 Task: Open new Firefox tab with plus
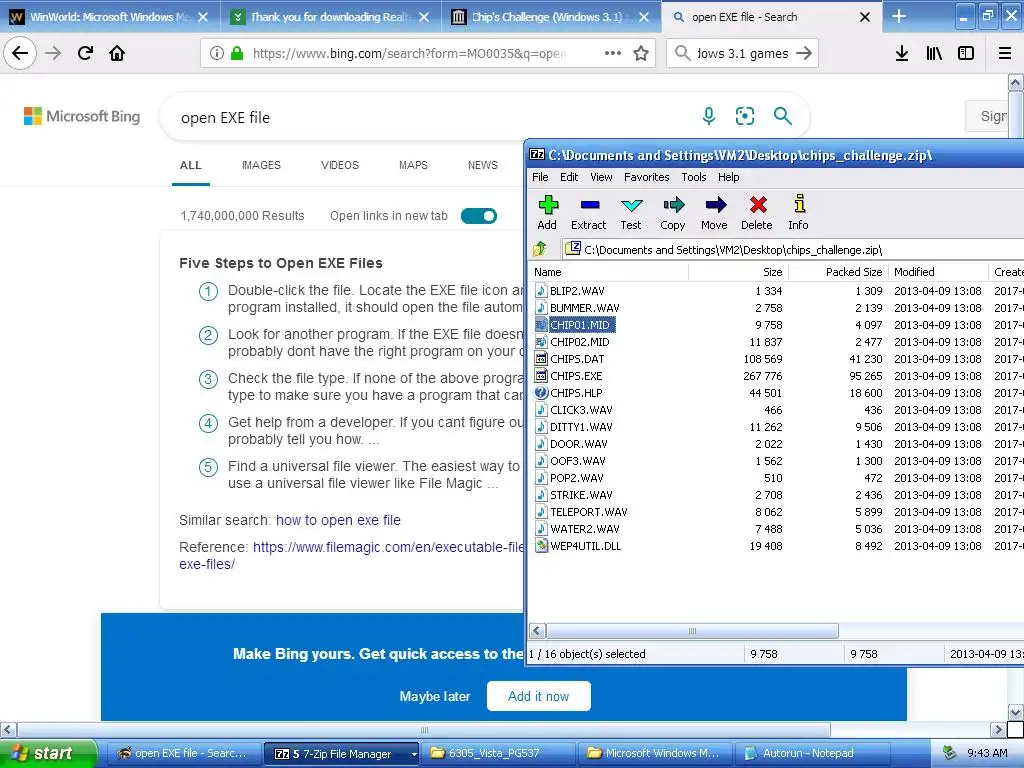point(899,16)
